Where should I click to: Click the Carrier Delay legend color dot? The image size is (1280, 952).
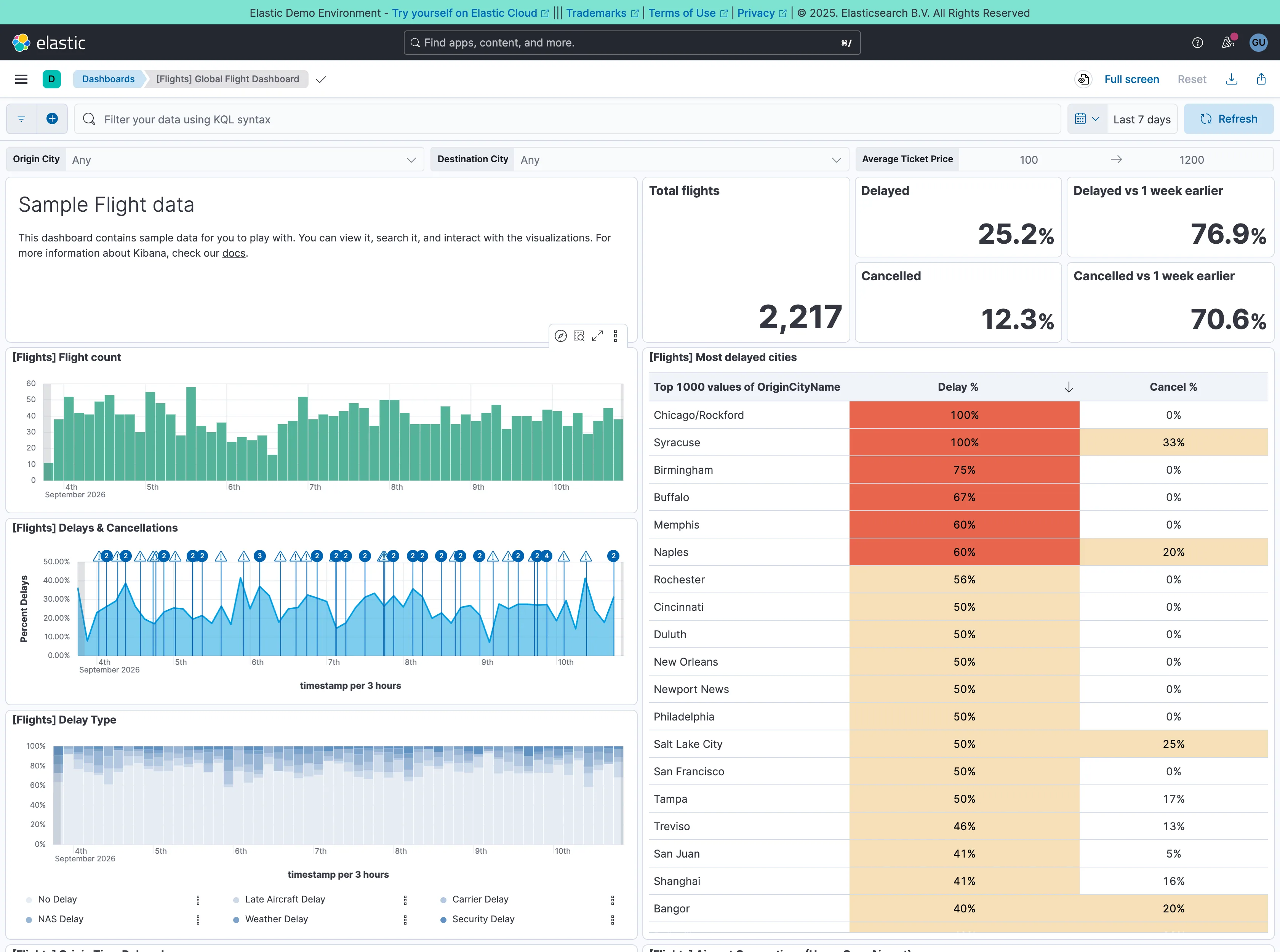point(443,900)
